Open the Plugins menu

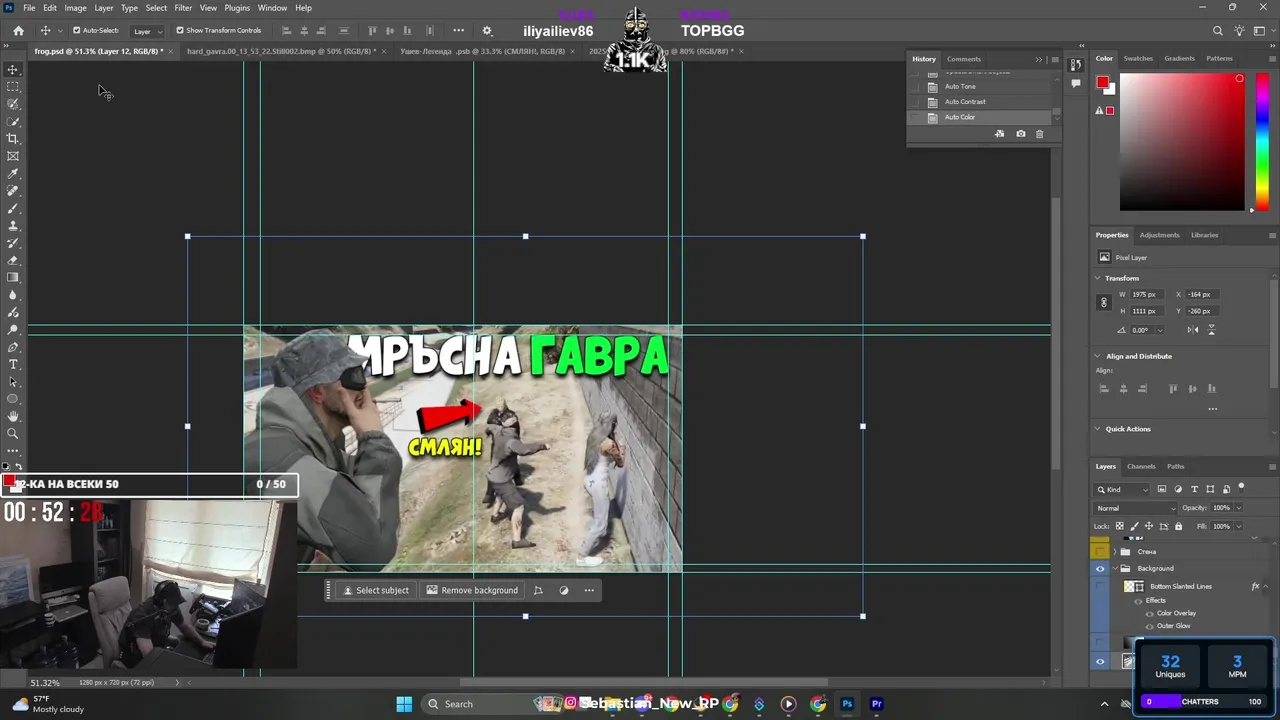click(237, 8)
